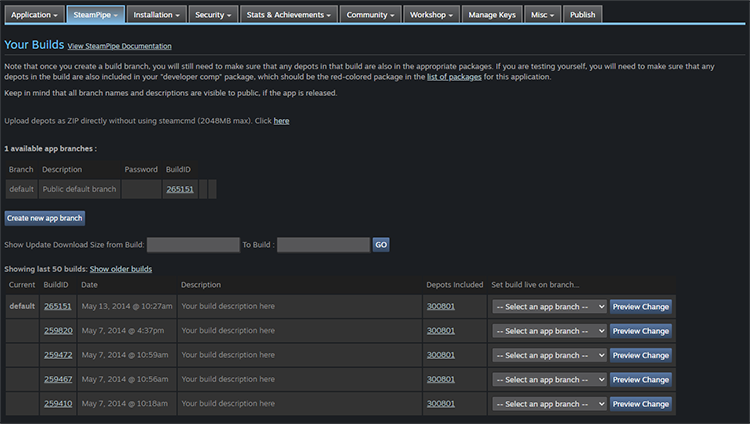Click the 'Your Builds' heading
The image size is (750, 424).
coord(34,45)
